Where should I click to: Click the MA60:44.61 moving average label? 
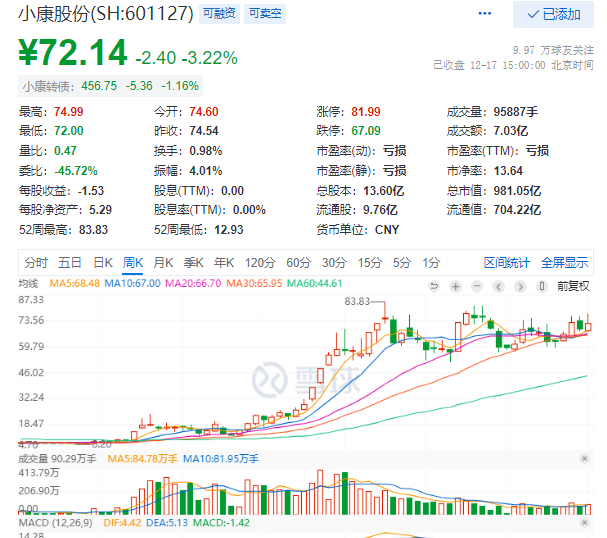coord(315,283)
